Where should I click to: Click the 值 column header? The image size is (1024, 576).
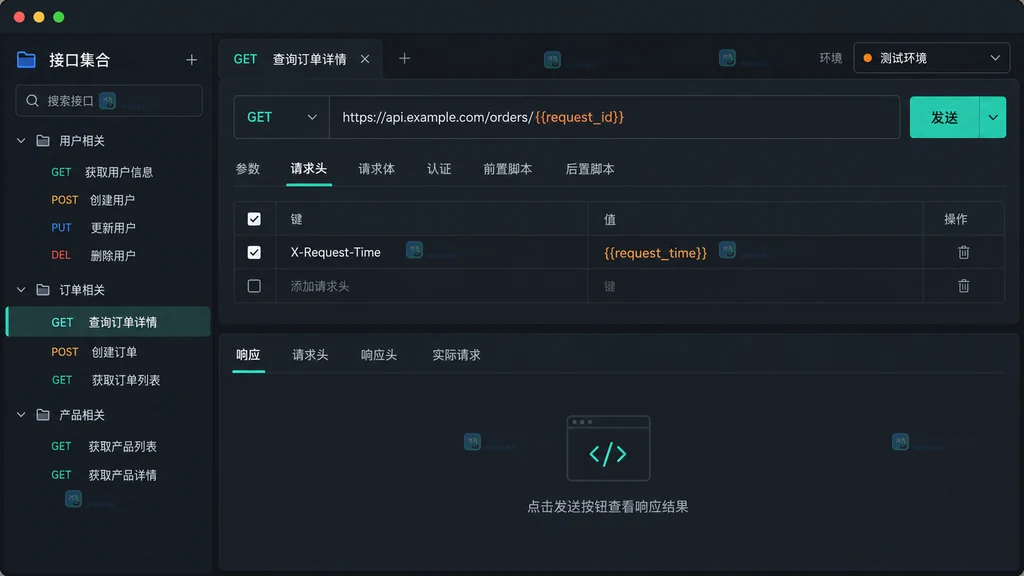click(609, 219)
